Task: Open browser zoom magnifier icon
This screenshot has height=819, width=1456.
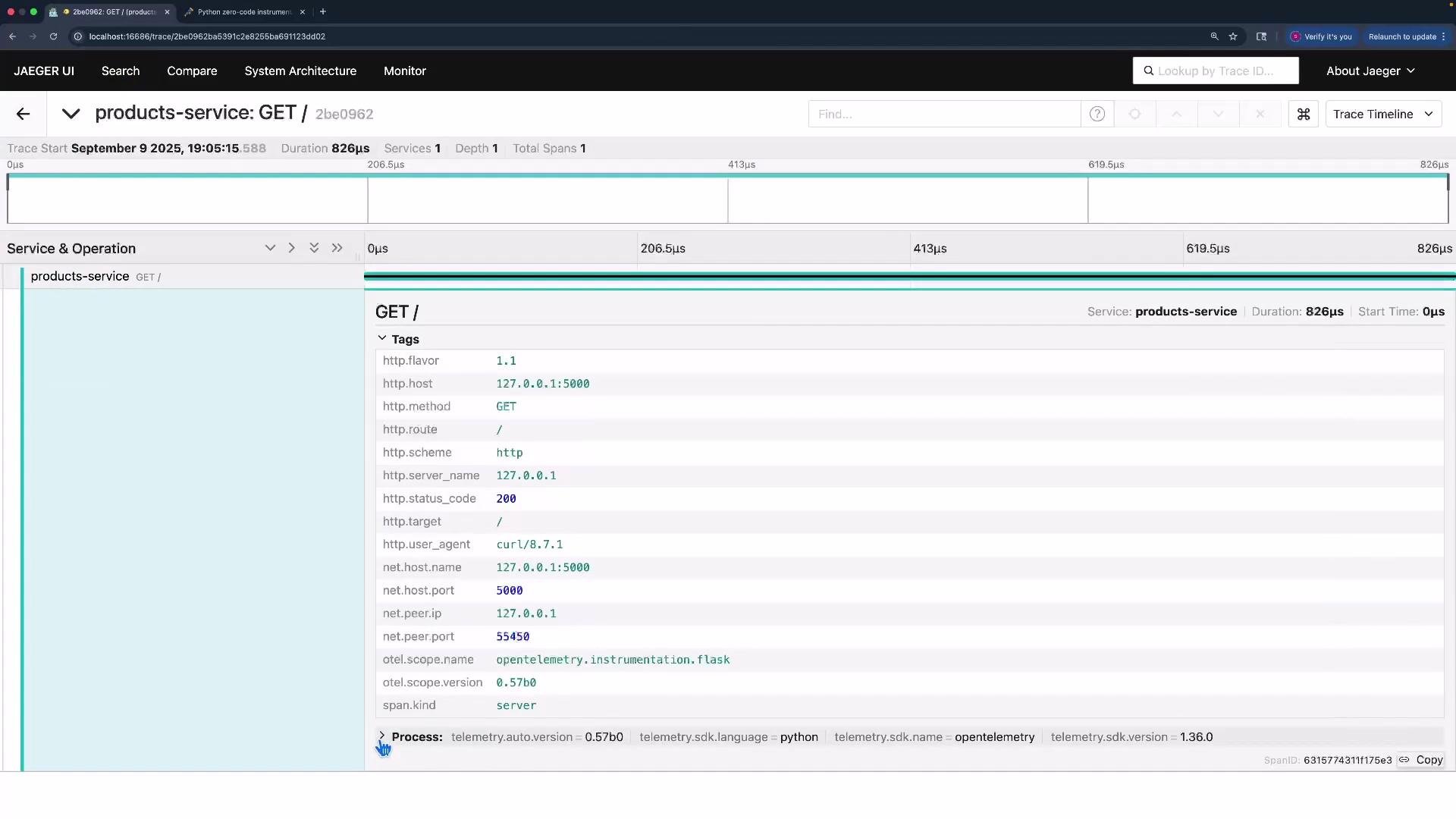Action: (1214, 36)
